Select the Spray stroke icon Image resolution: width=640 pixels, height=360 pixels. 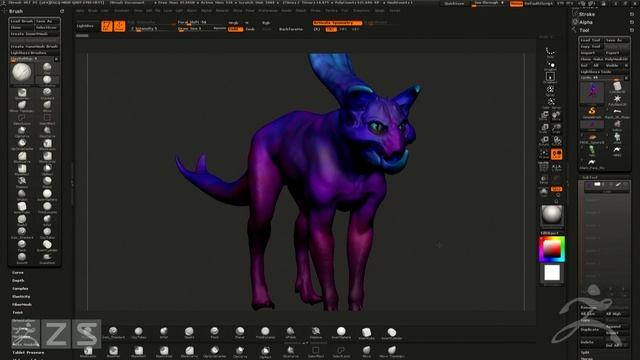550,91
